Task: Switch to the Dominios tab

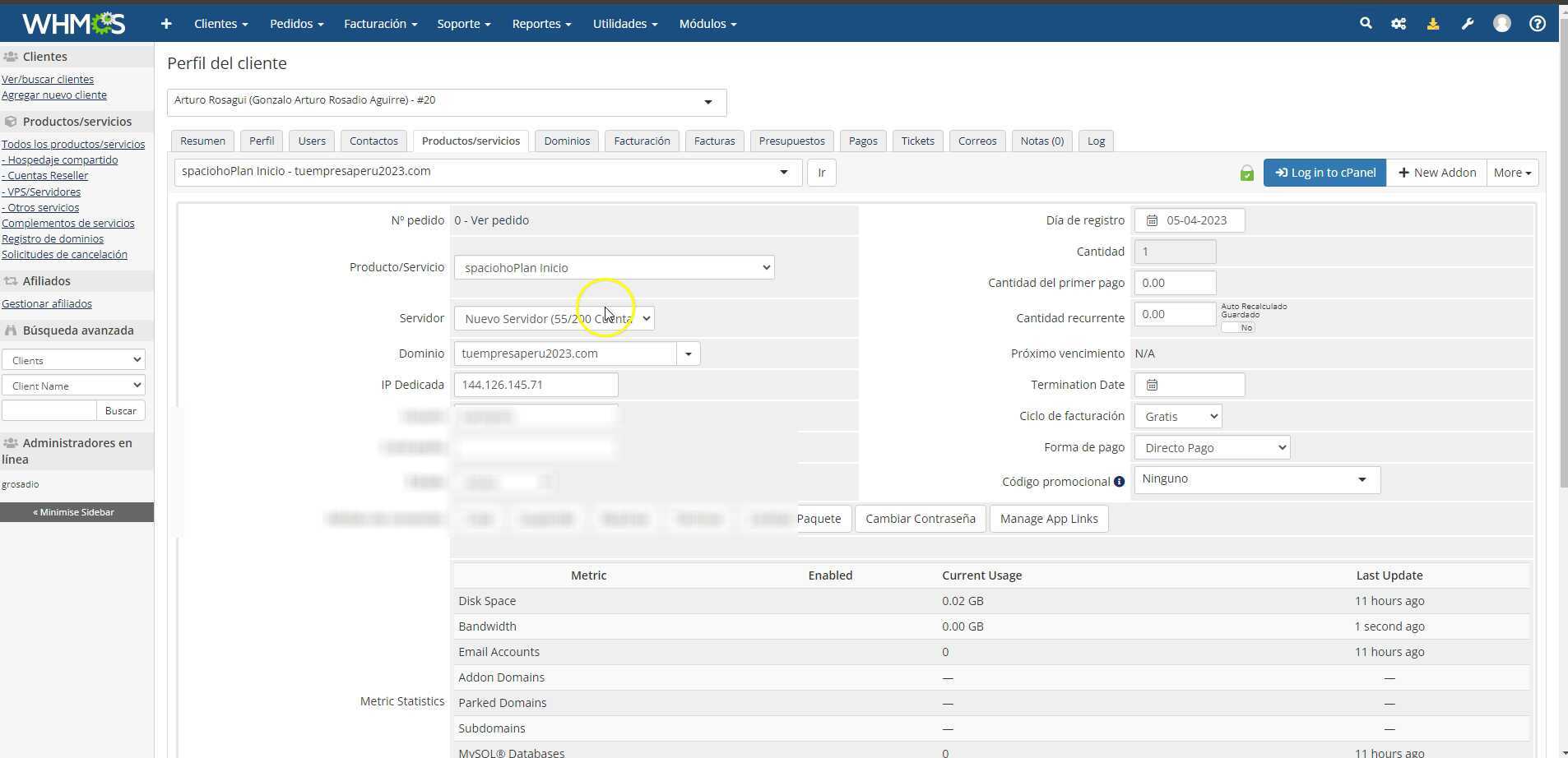Action: tap(567, 141)
